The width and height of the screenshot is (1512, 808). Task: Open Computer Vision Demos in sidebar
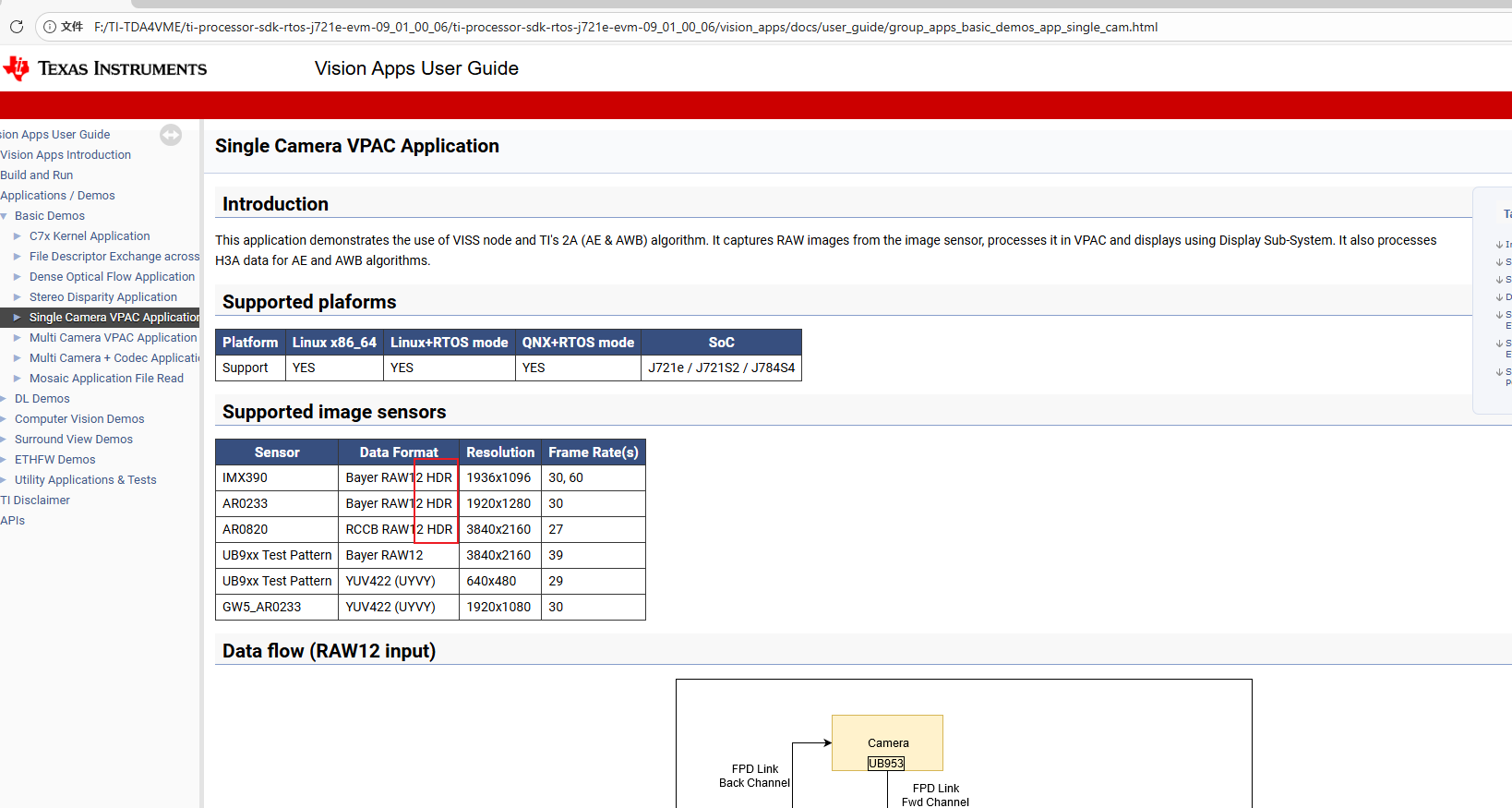(x=79, y=419)
